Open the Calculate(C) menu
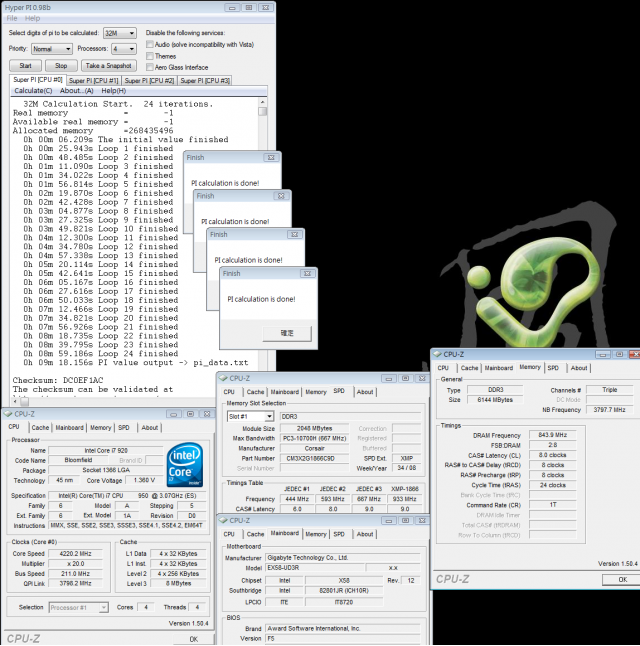Image resolution: width=640 pixels, height=646 pixels. [x=33, y=91]
